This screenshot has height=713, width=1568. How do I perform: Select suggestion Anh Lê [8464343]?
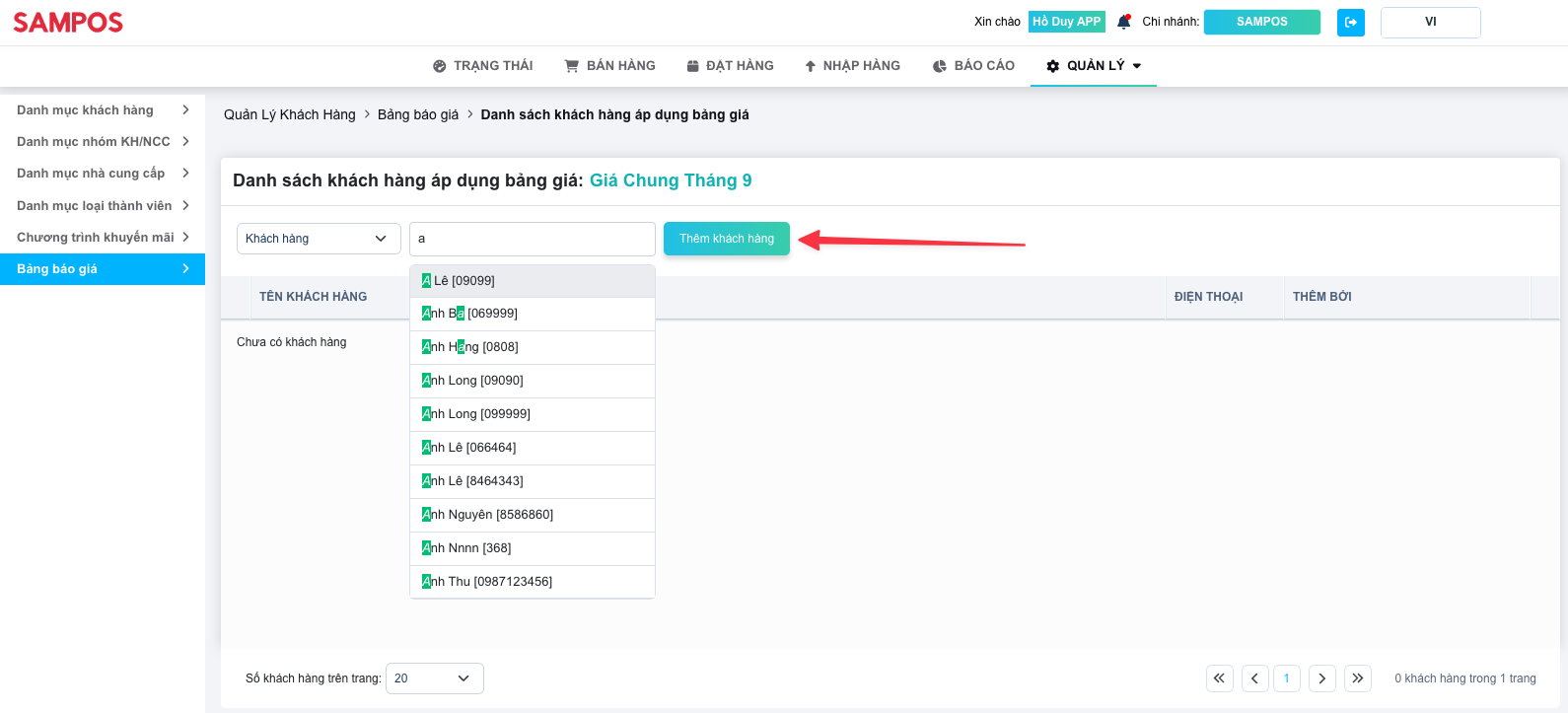tap(533, 481)
